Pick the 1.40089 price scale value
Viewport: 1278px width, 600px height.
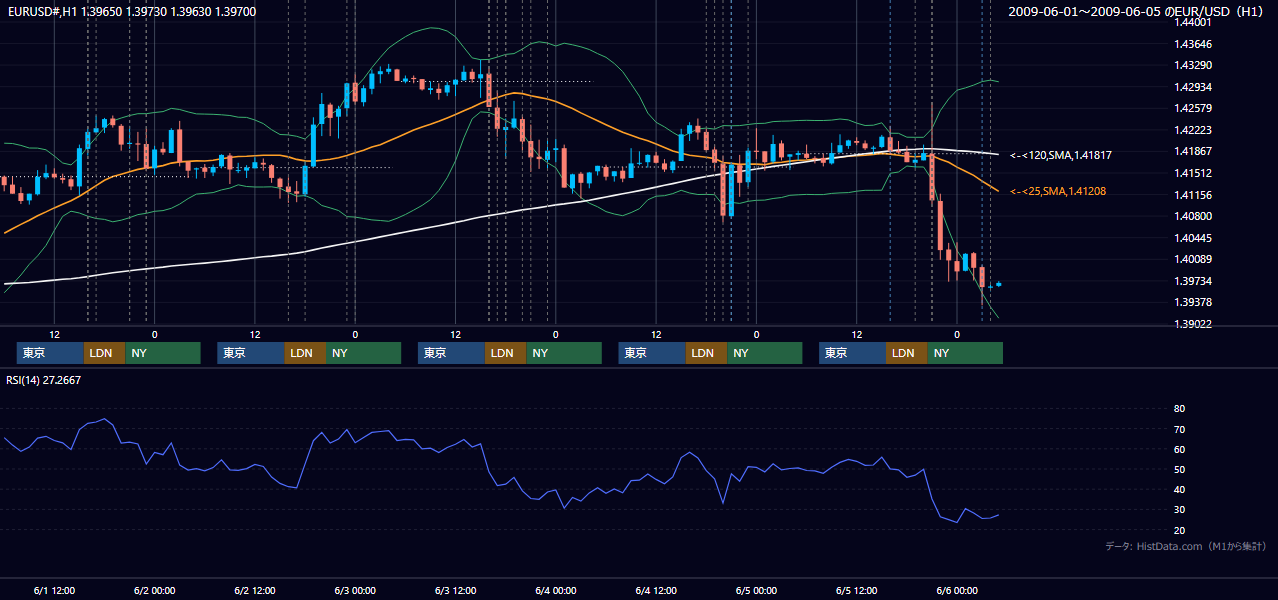[x=1193, y=259]
